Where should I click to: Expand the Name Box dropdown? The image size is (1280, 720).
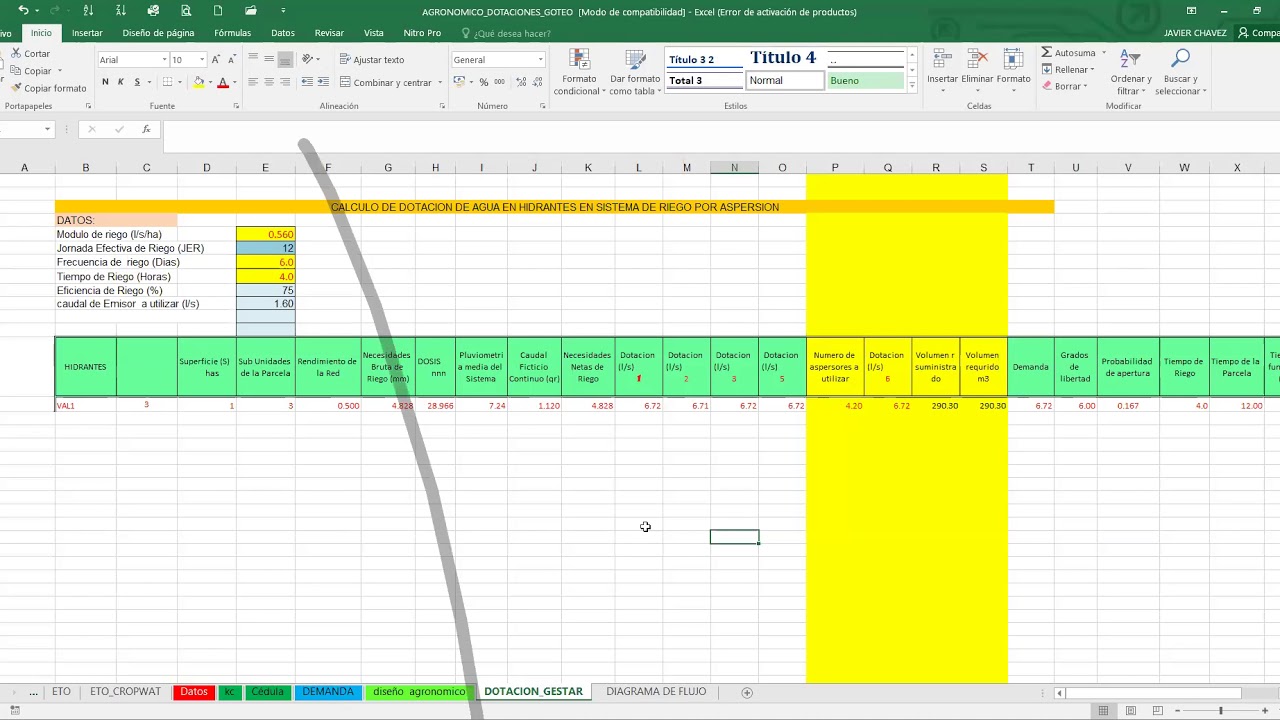point(47,129)
